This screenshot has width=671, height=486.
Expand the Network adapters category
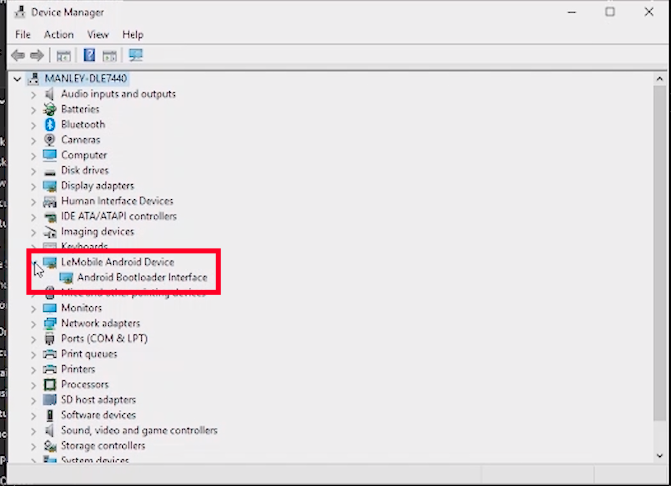coord(34,324)
